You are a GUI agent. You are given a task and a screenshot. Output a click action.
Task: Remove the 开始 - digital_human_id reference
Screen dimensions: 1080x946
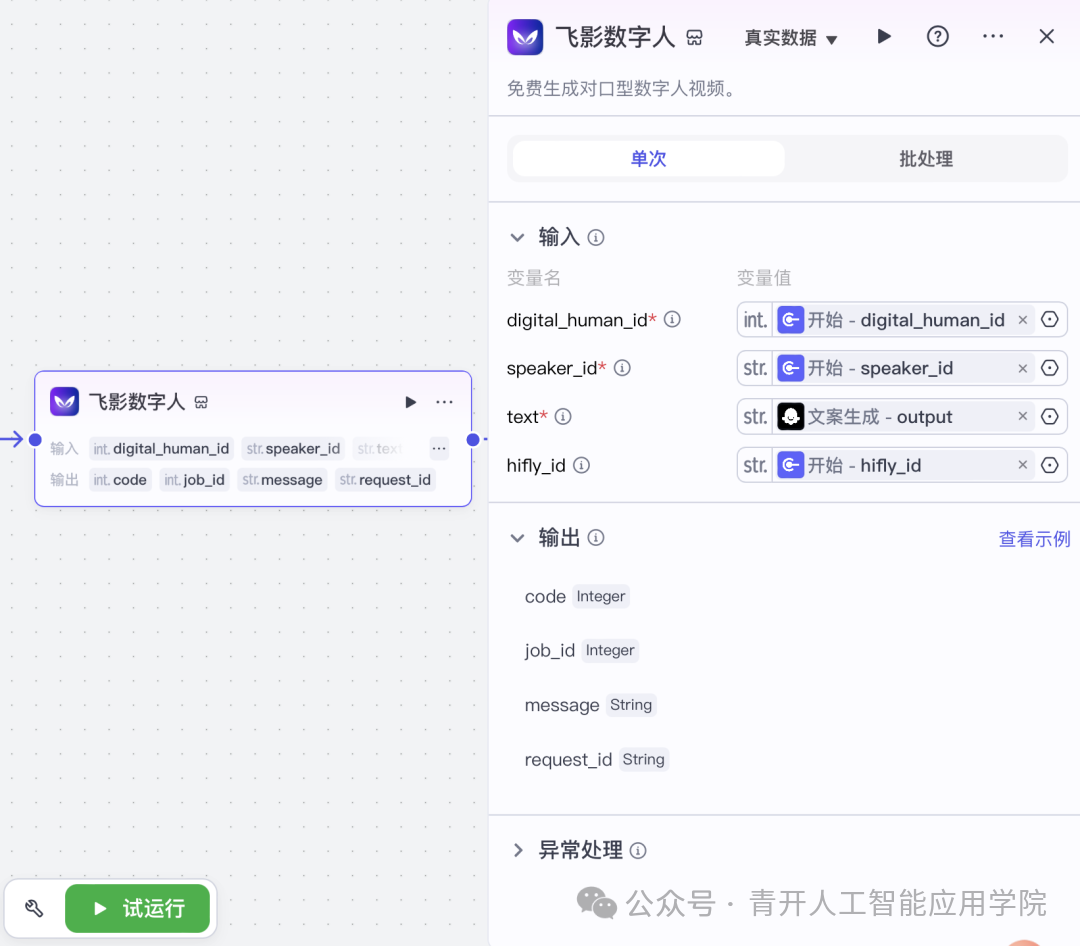pyautogui.click(x=1023, y=320)
